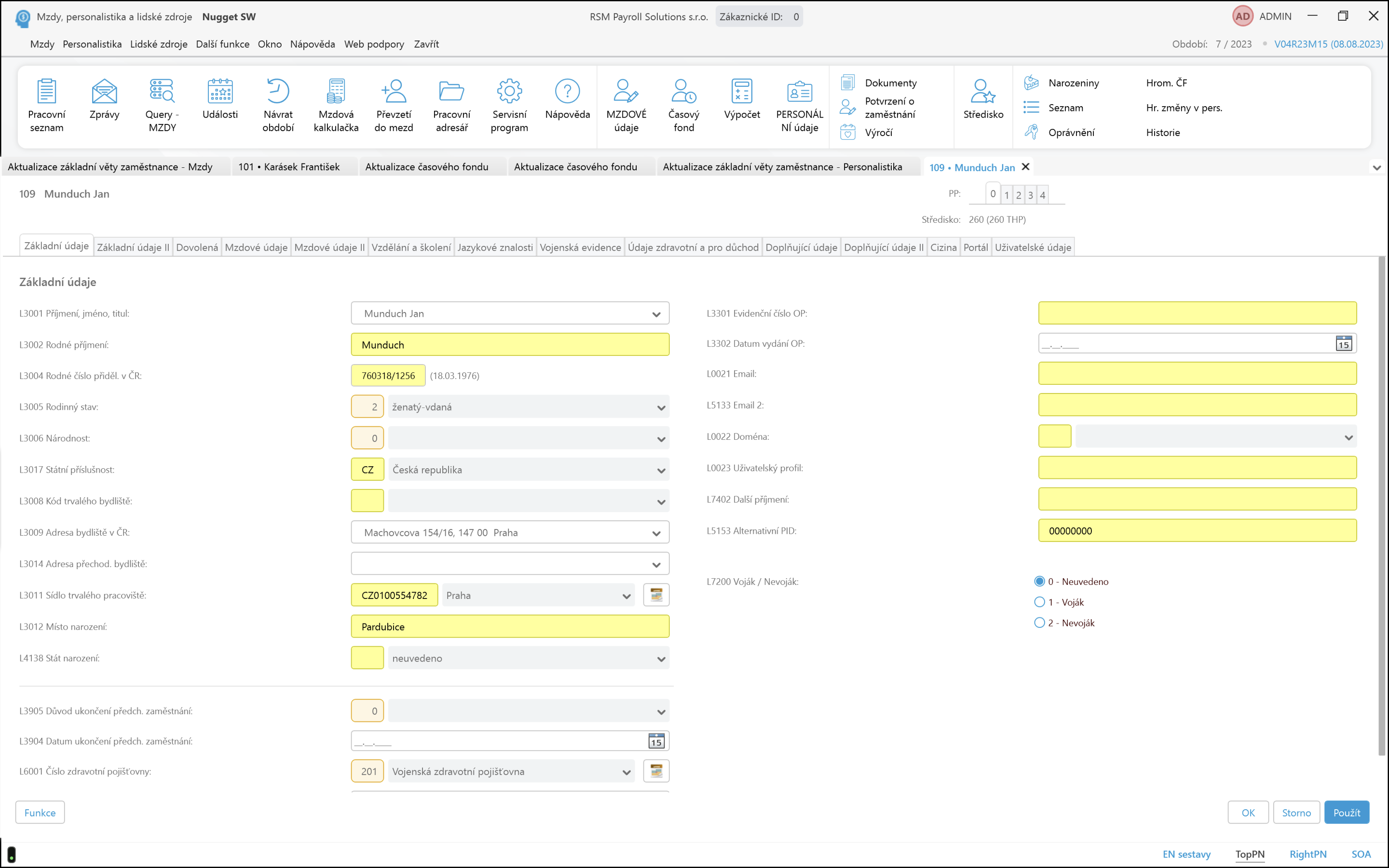
Task: Open Dokumenty in the ribbon
Action: [x=879, y=82]
